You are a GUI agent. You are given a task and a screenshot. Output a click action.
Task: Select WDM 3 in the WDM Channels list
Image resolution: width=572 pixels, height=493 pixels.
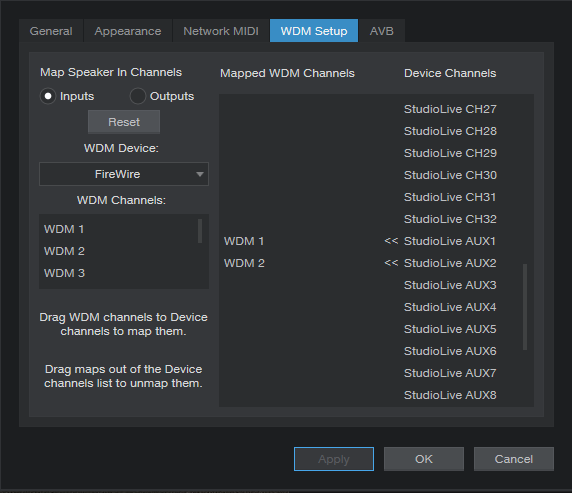point(65,273)
